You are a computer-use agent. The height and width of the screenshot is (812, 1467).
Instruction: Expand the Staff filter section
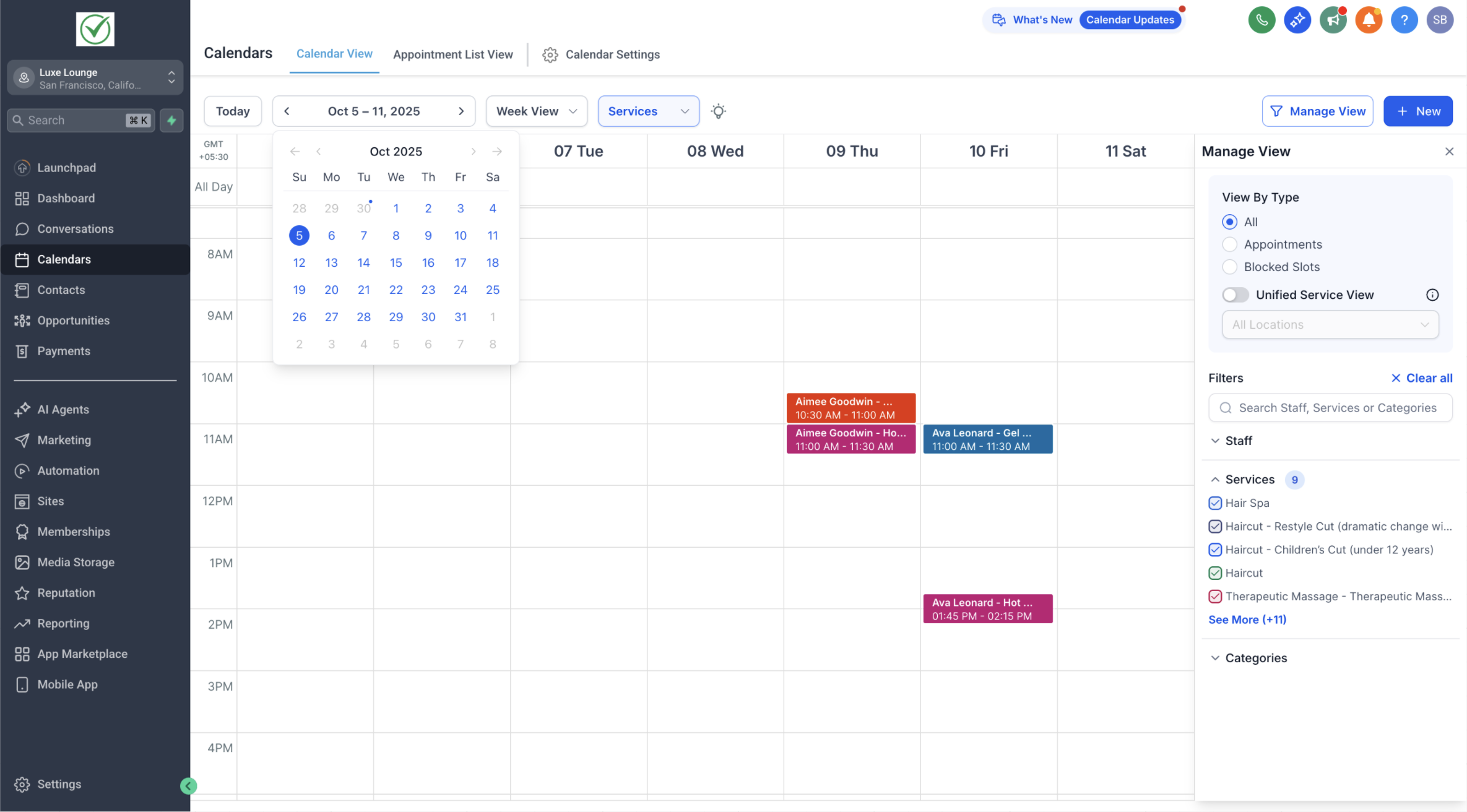tap(1238, 441)
